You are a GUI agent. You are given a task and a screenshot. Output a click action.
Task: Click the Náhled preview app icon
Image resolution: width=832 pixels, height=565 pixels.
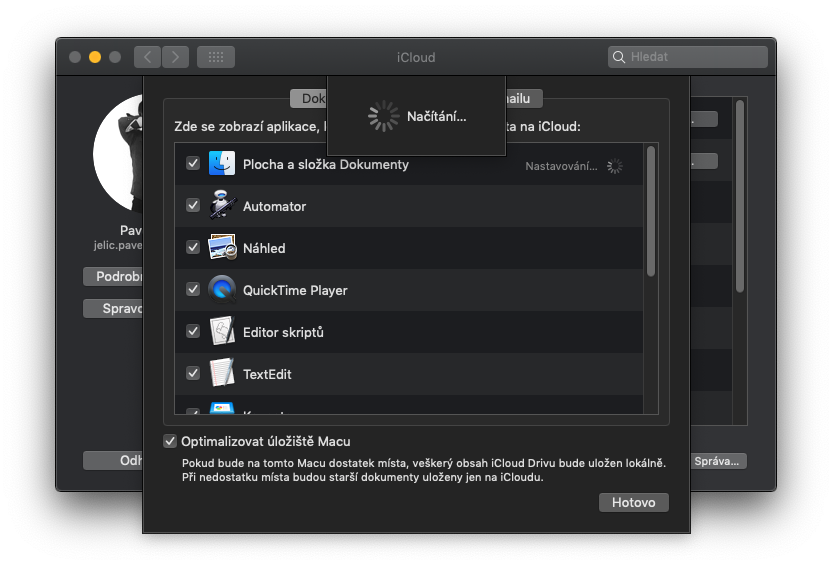click(x=222, y=247)
